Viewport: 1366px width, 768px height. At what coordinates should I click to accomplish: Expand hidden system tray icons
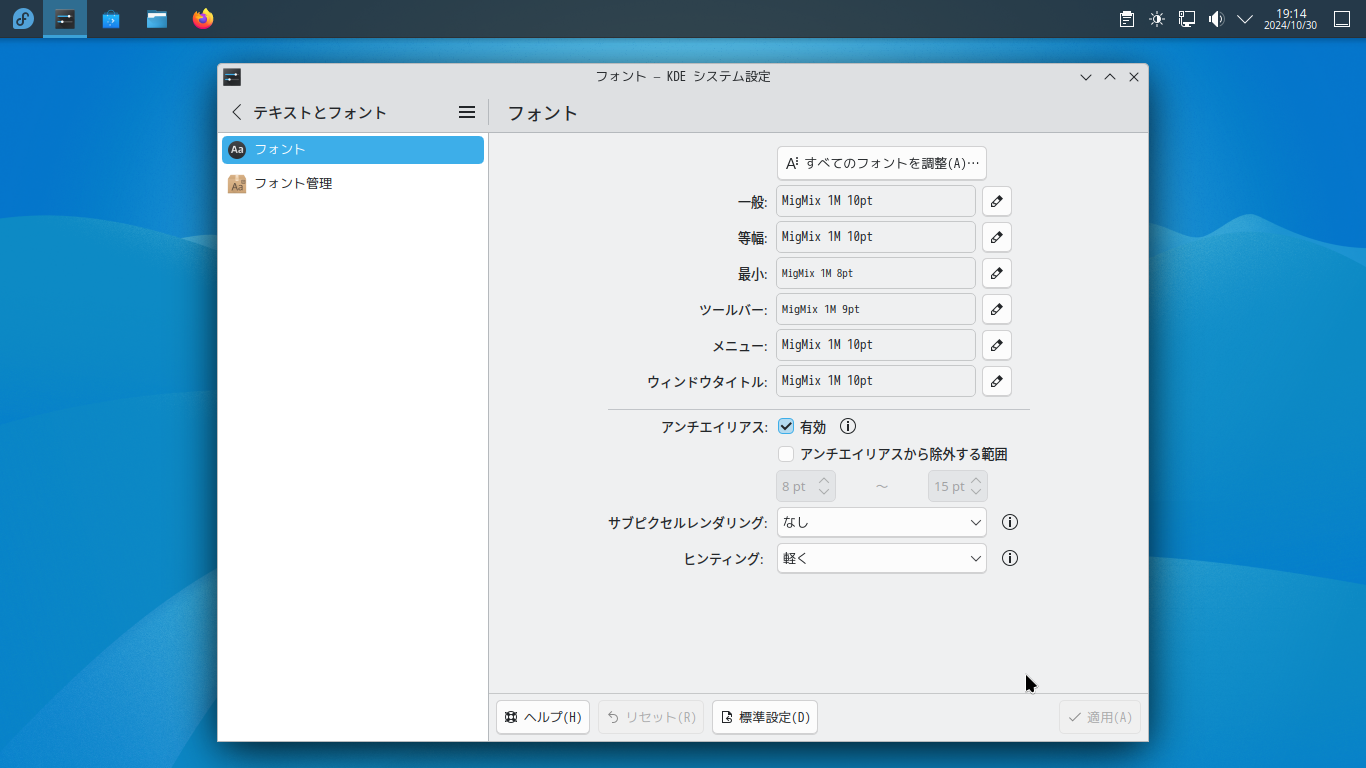coord(1245,19)
